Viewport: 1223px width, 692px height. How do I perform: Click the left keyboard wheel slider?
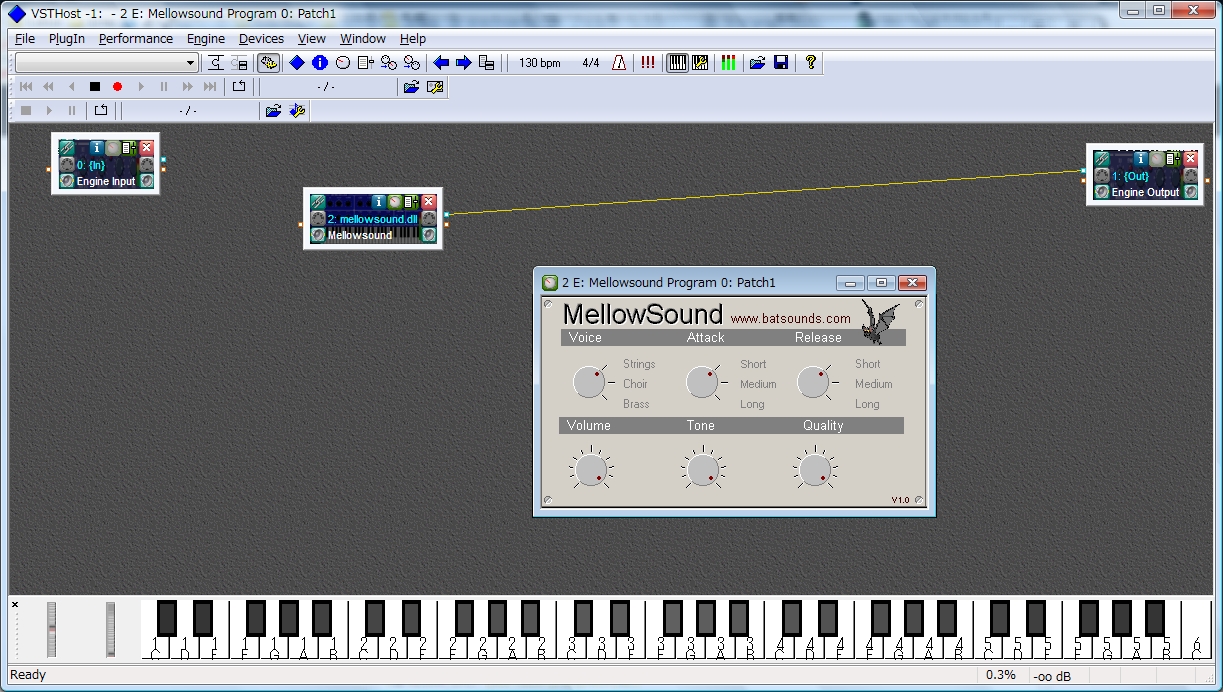tap(51, 629)
